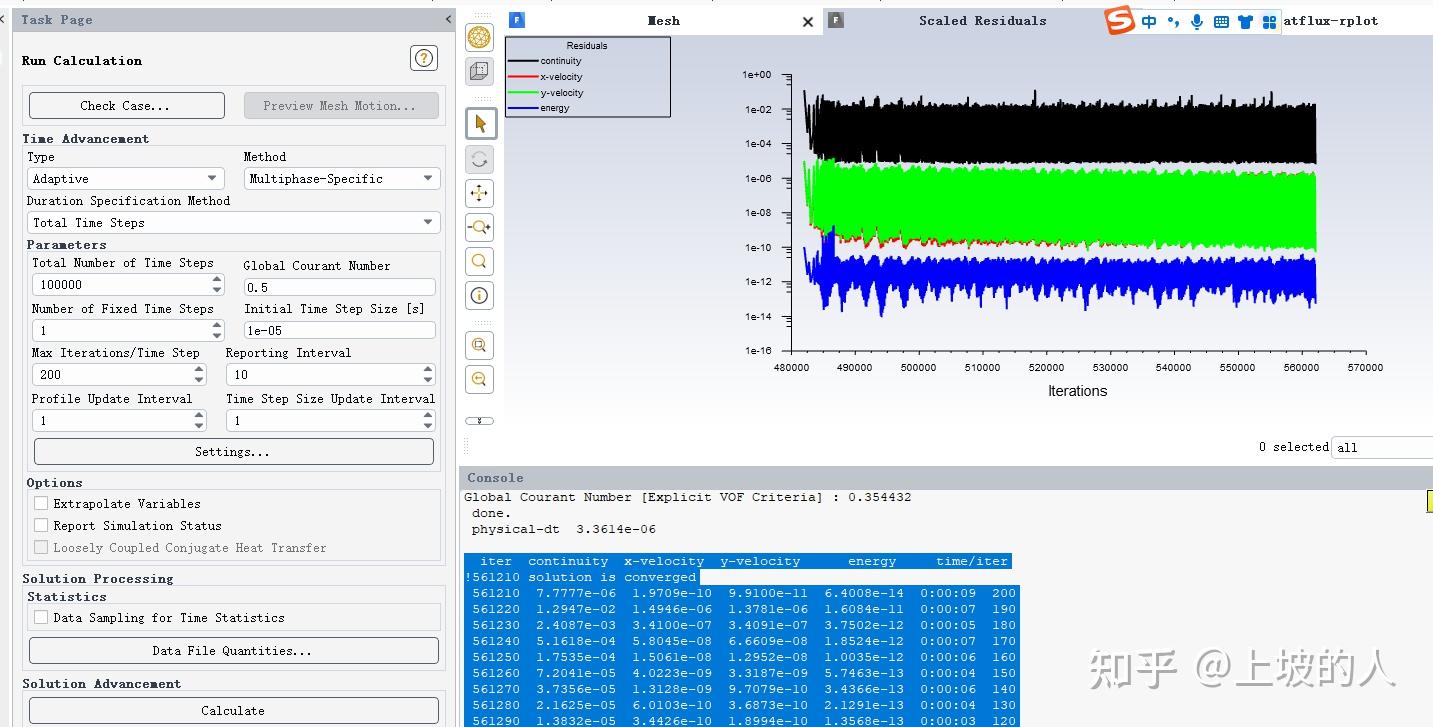Viewport: 1433px width, 727px height.
Task: Open Data File Quantities dialog
Action: pos(233,651)
